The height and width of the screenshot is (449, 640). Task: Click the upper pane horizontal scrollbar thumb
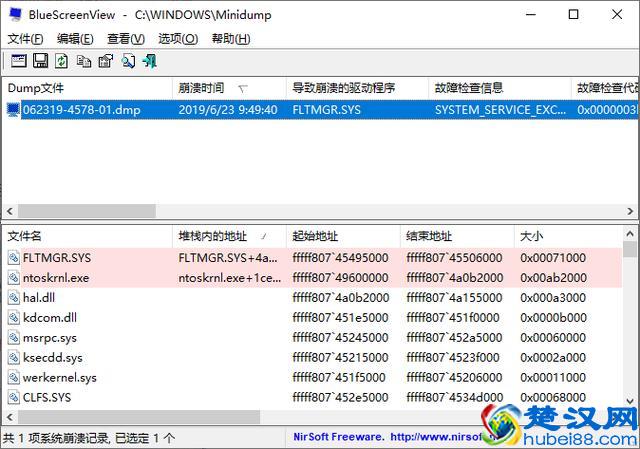[x=87, y=211]
